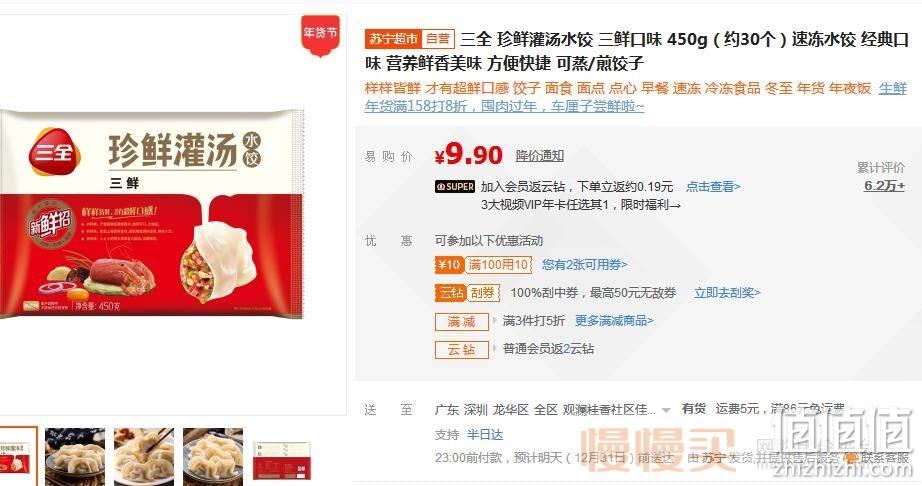Image resolution: width=922 pixels, height=486 pixels.
Task: Click the 满减 promotion tag
Action: (462, 321)
